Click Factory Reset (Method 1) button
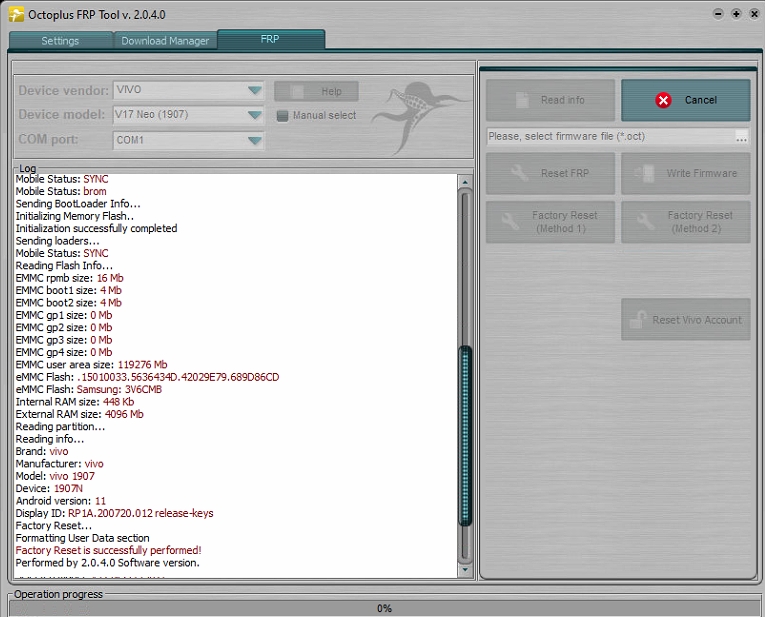This screenshot has width=765, height=617. pos(550,222)
